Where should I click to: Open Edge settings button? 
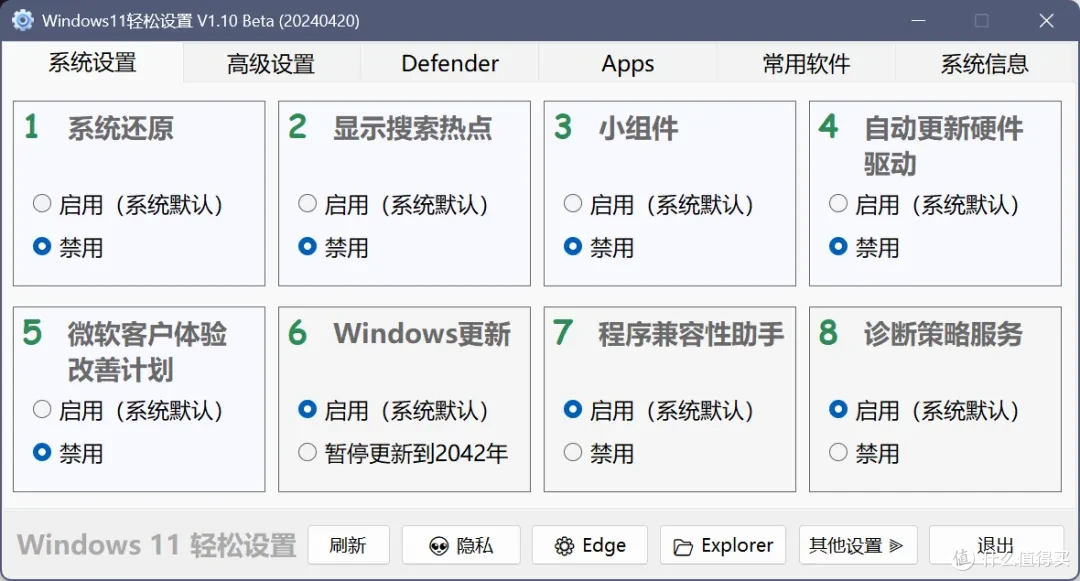click(590, 545)
